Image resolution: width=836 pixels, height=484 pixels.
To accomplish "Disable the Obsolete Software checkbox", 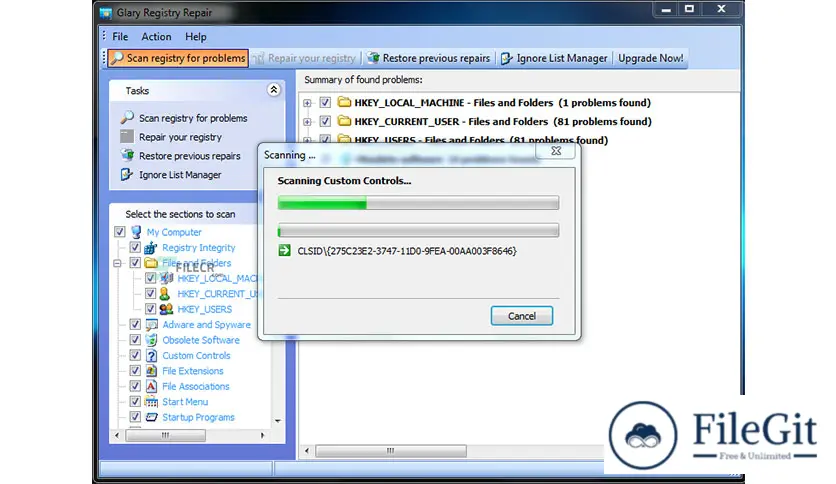I will click(135, 340).
